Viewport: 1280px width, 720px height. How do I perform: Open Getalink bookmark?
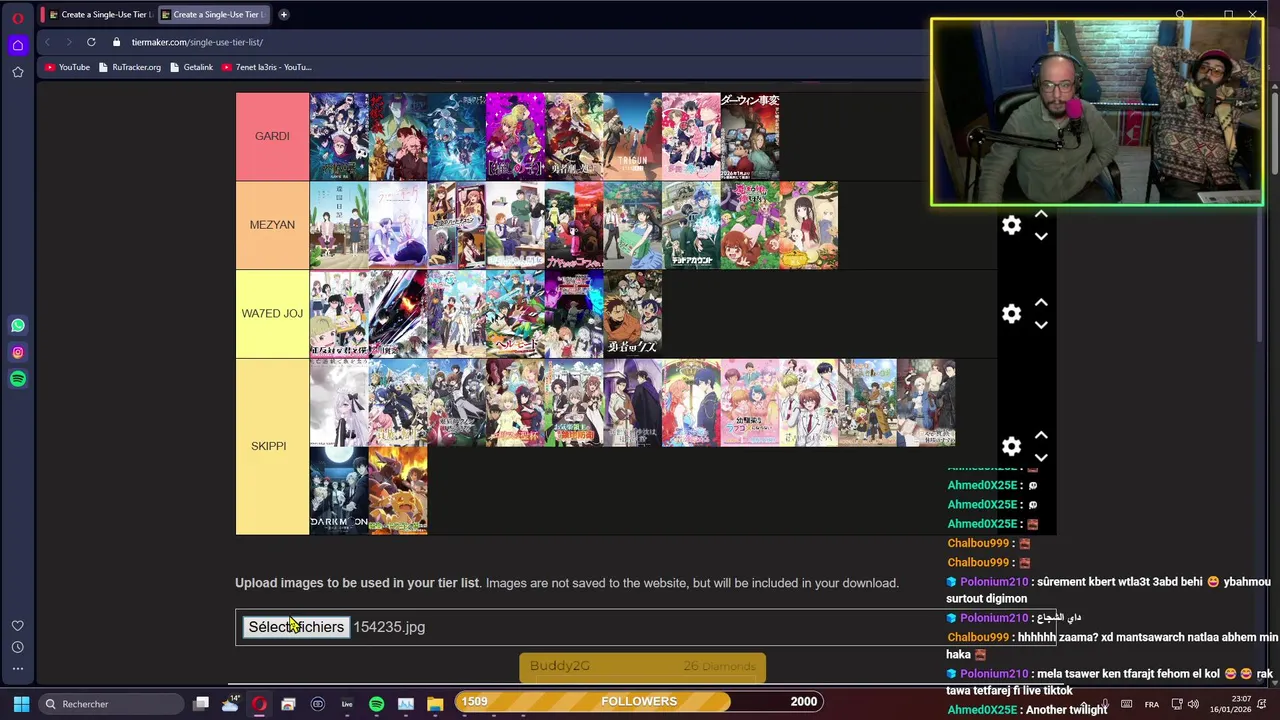click(x=192, y=67)
